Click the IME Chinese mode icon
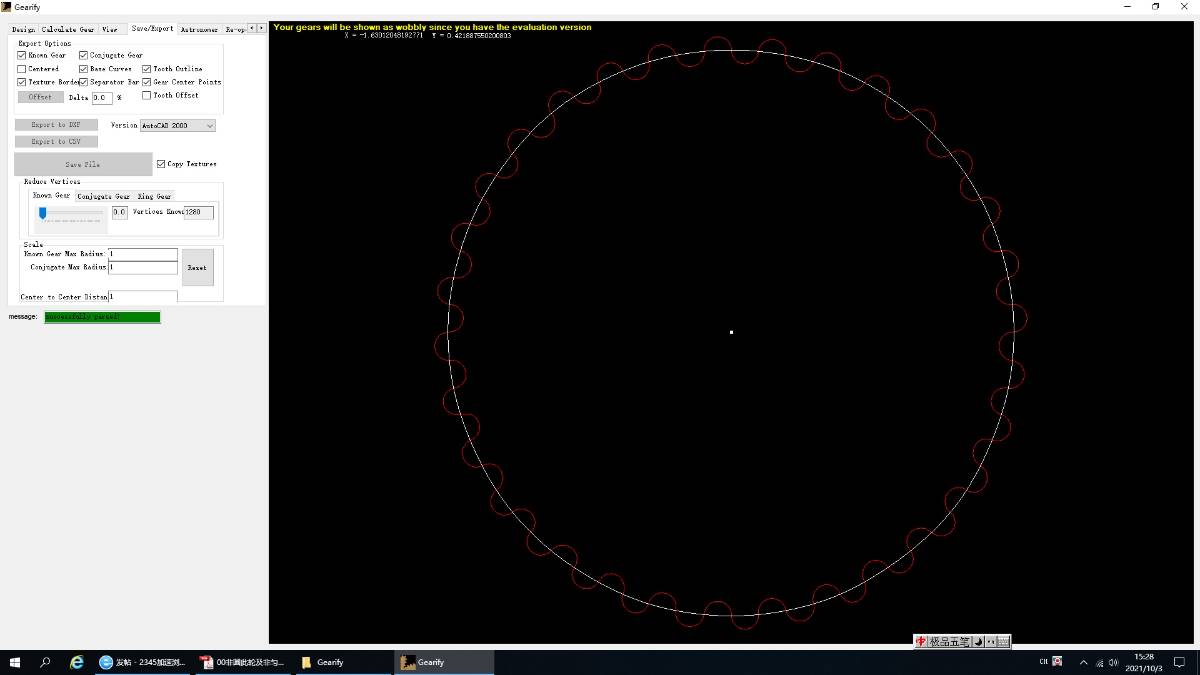This screenshot has width=1200, height=675. (x=921, y=642)
